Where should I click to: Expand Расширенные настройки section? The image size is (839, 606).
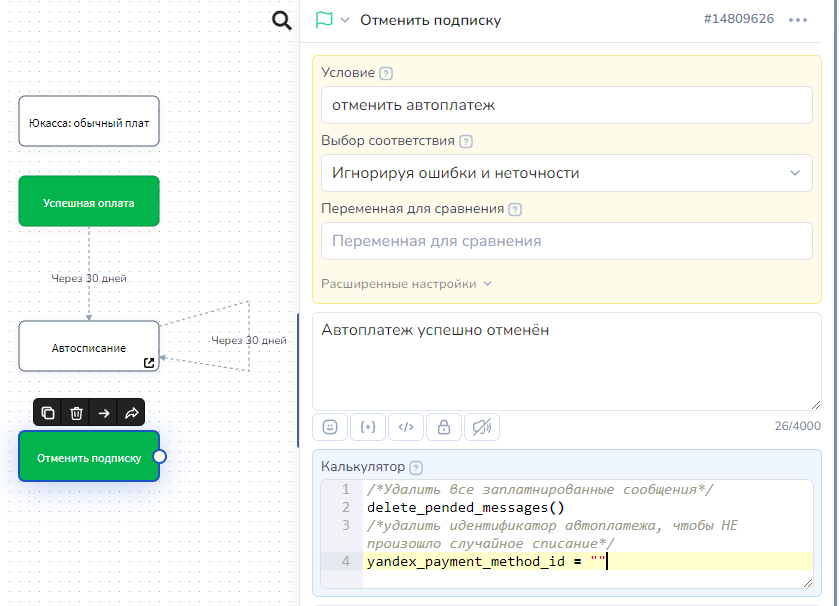click(x=406, y=284)
